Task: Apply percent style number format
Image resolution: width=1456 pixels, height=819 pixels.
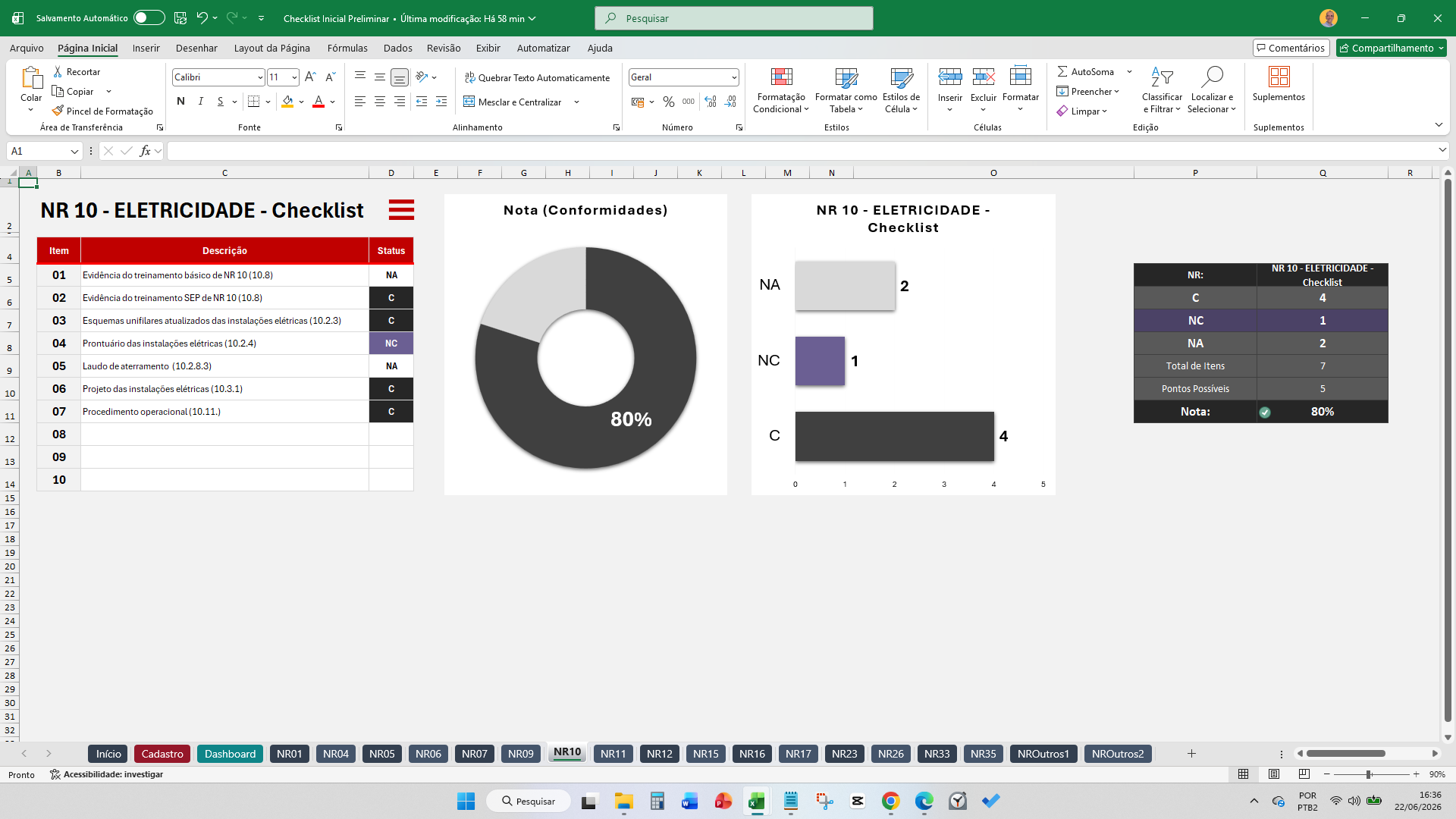Action: (668, 102)
